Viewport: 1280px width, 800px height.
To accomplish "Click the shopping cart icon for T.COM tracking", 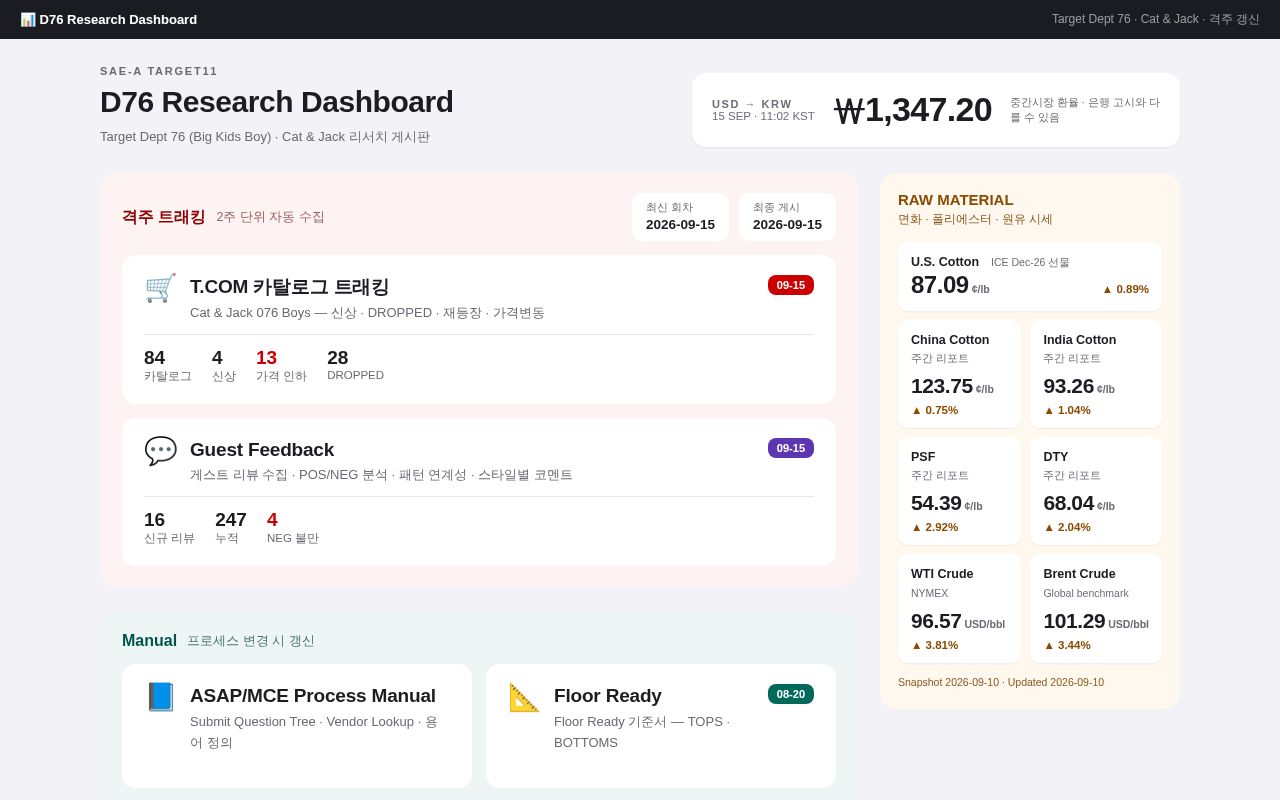I will click(x=160, y=288).
